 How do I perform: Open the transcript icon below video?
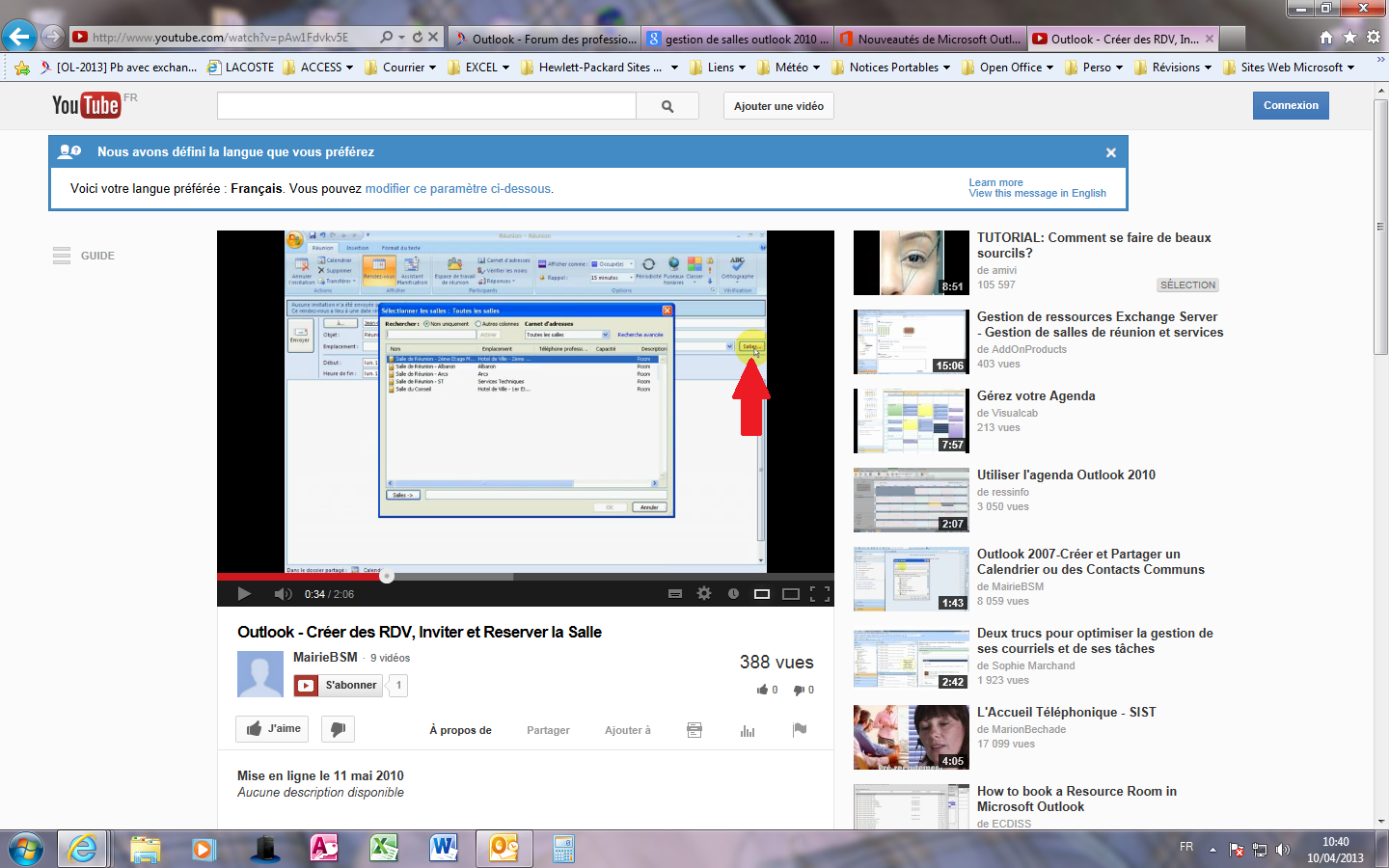[694, 730]
